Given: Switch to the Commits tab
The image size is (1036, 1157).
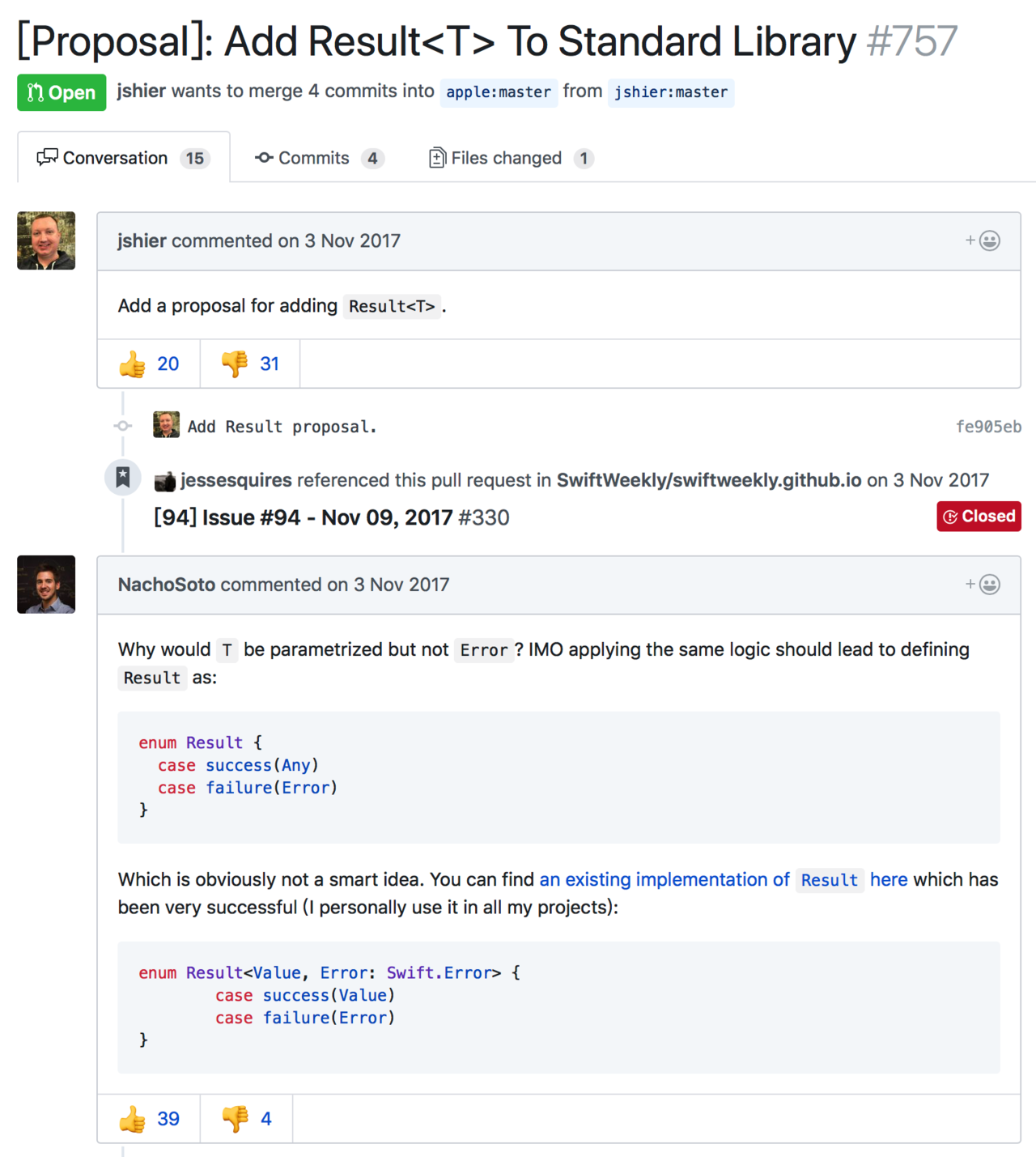Looking at the screenshot, I should tap(318, 158).
